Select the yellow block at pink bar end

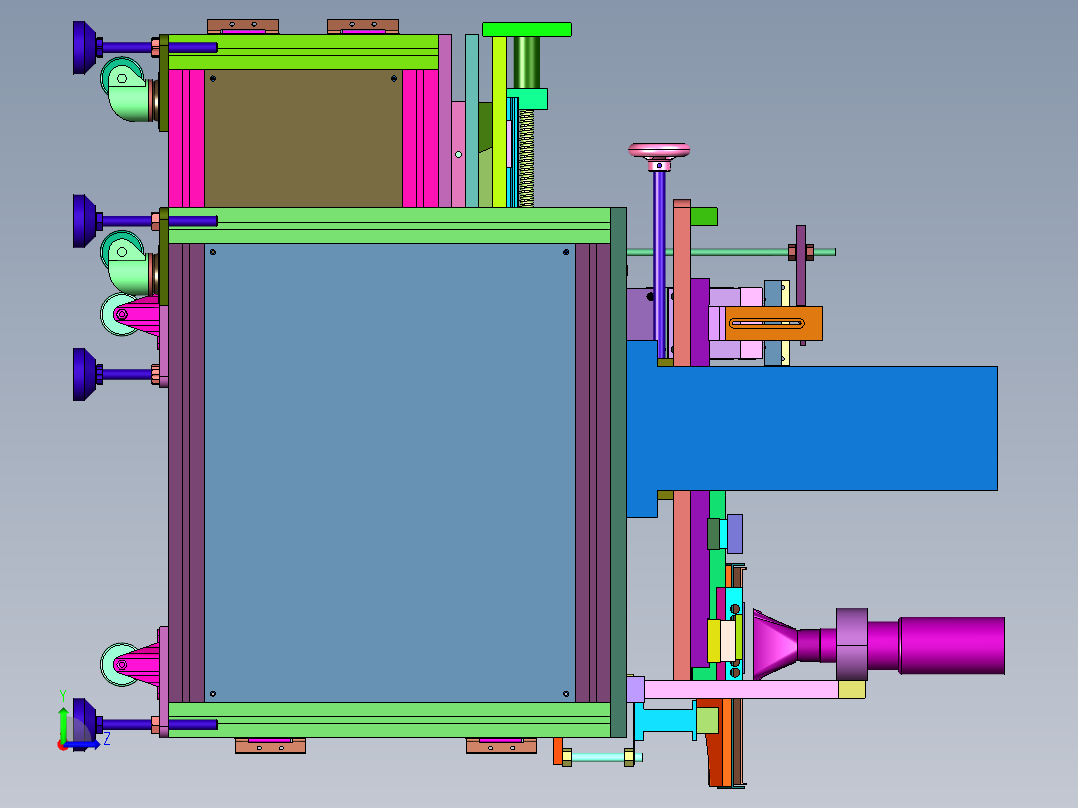tap(852, 690)
